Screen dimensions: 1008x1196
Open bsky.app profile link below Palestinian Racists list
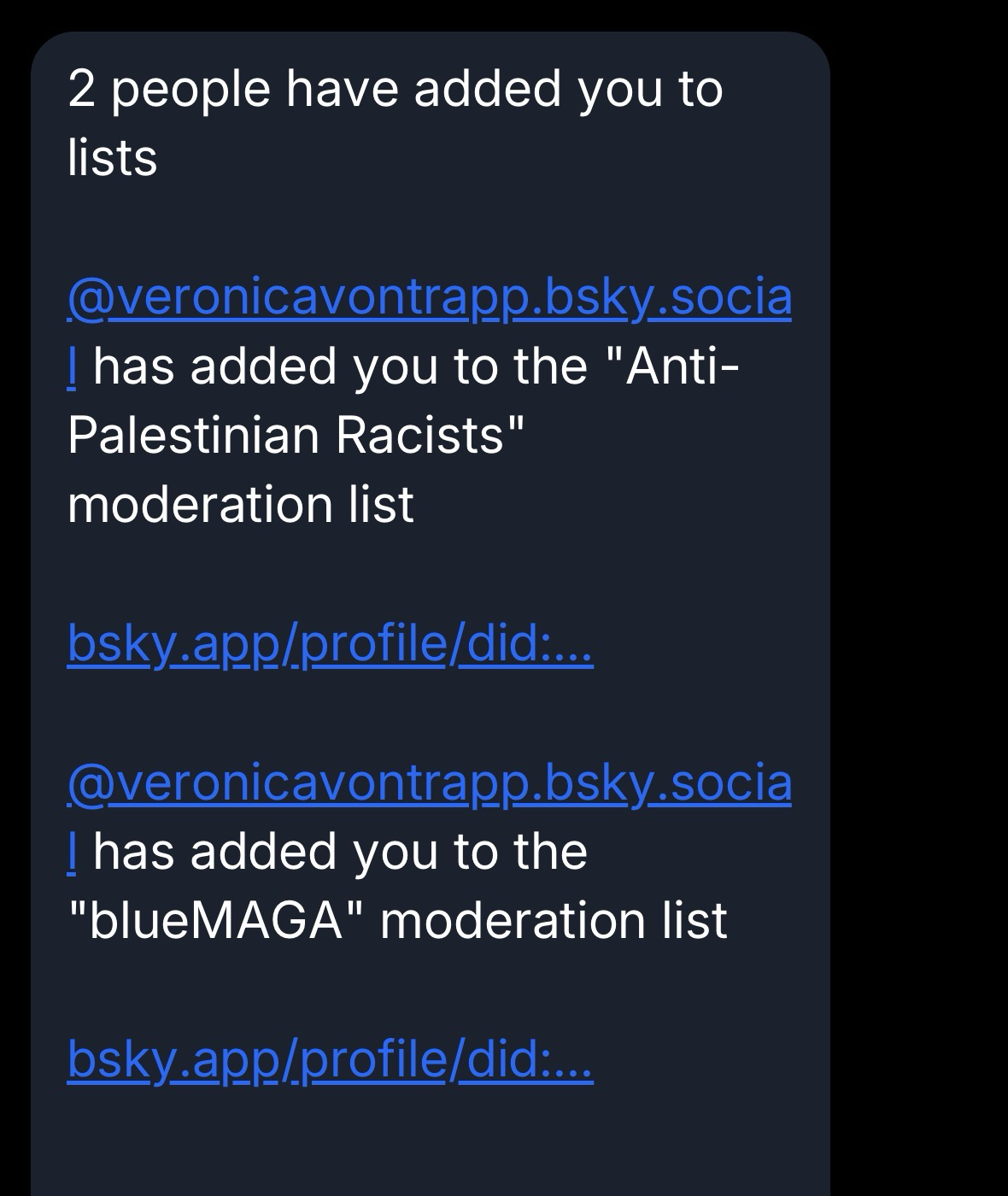coord(330,644)
